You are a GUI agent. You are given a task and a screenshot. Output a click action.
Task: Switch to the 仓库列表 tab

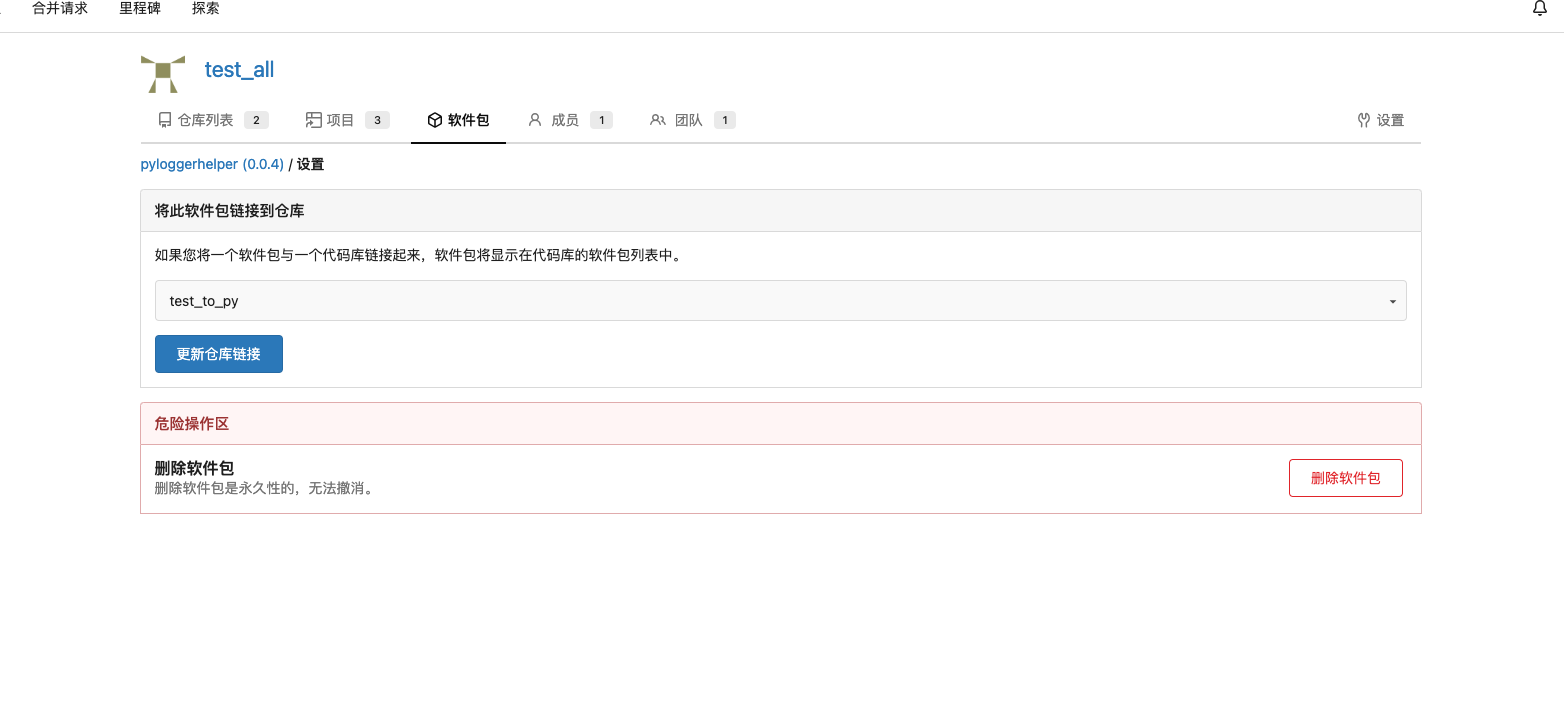pos(213,120)
